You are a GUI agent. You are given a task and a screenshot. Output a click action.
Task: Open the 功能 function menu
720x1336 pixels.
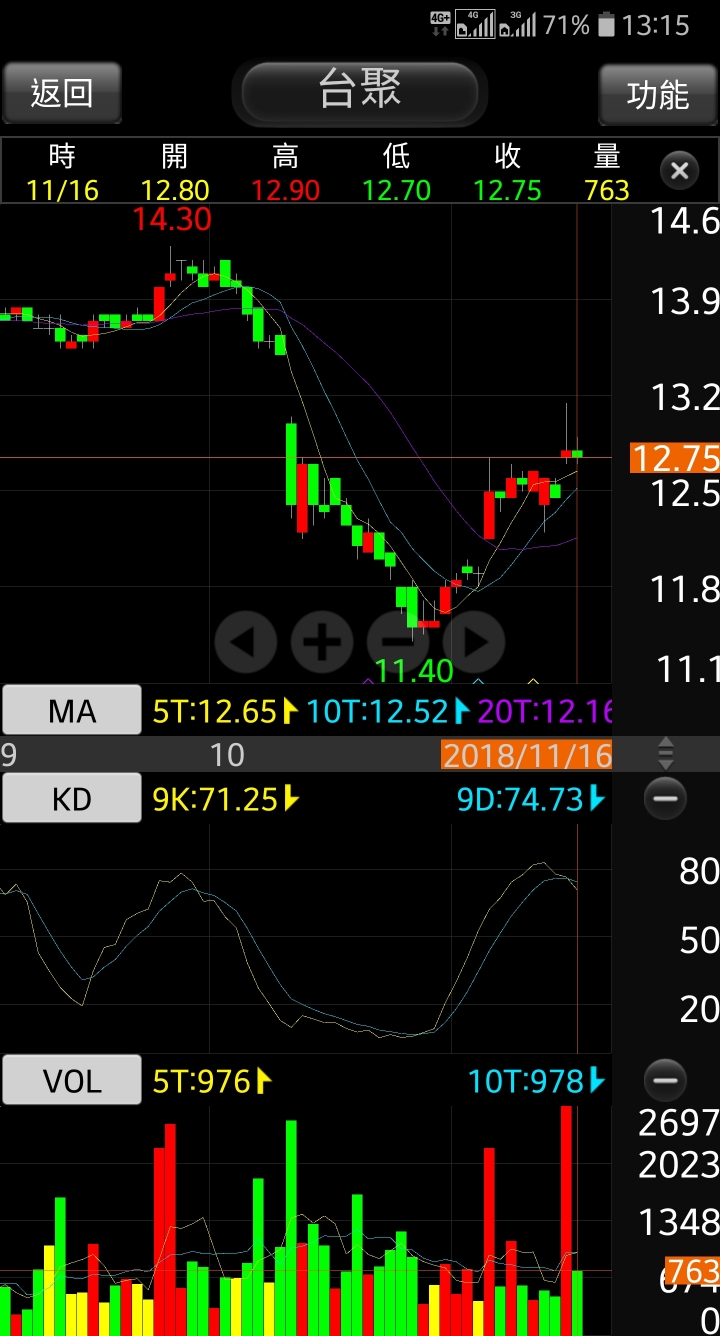[658, 94]
